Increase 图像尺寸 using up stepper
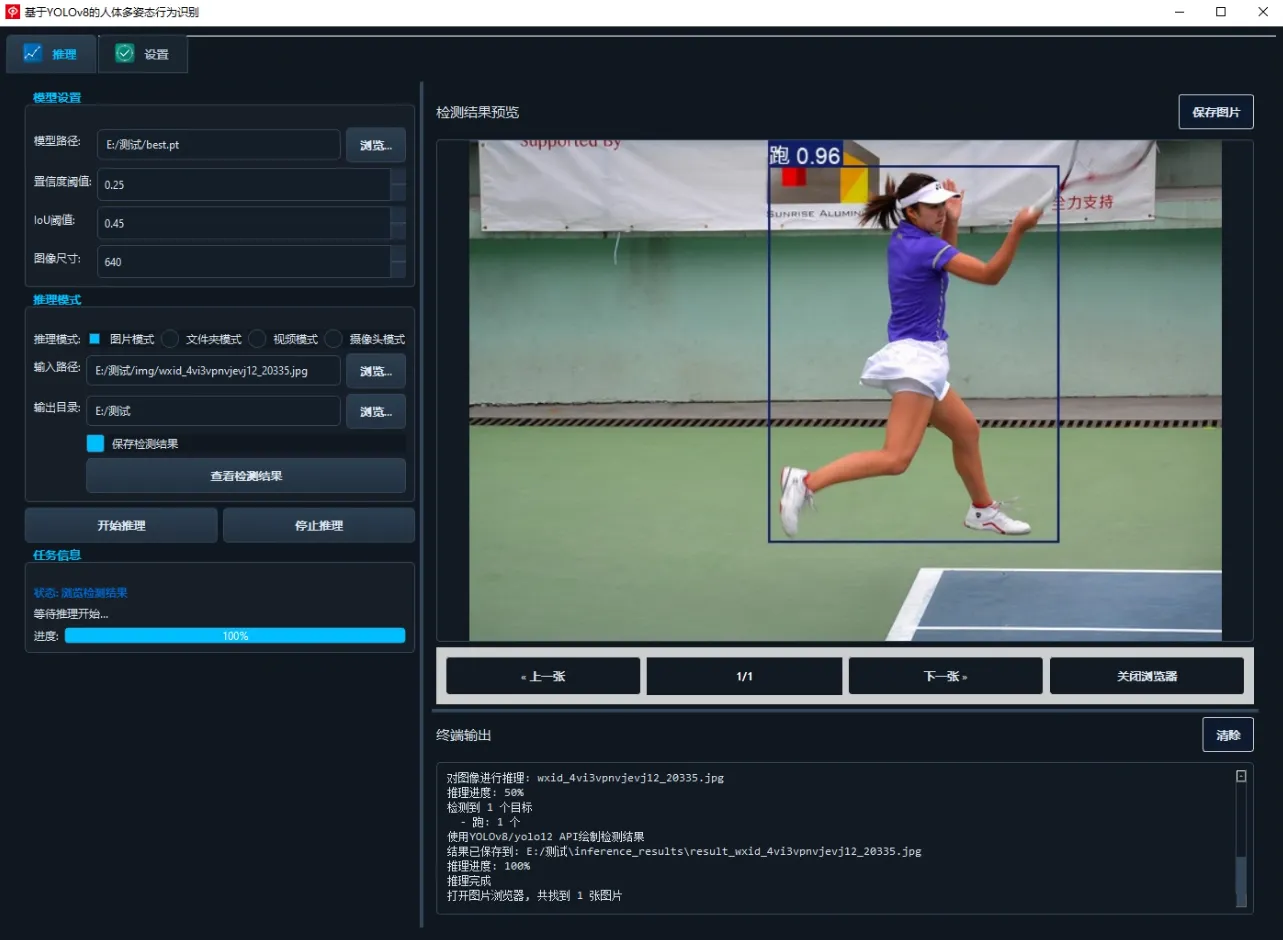The image size is (1283, 940). point(398,253)
